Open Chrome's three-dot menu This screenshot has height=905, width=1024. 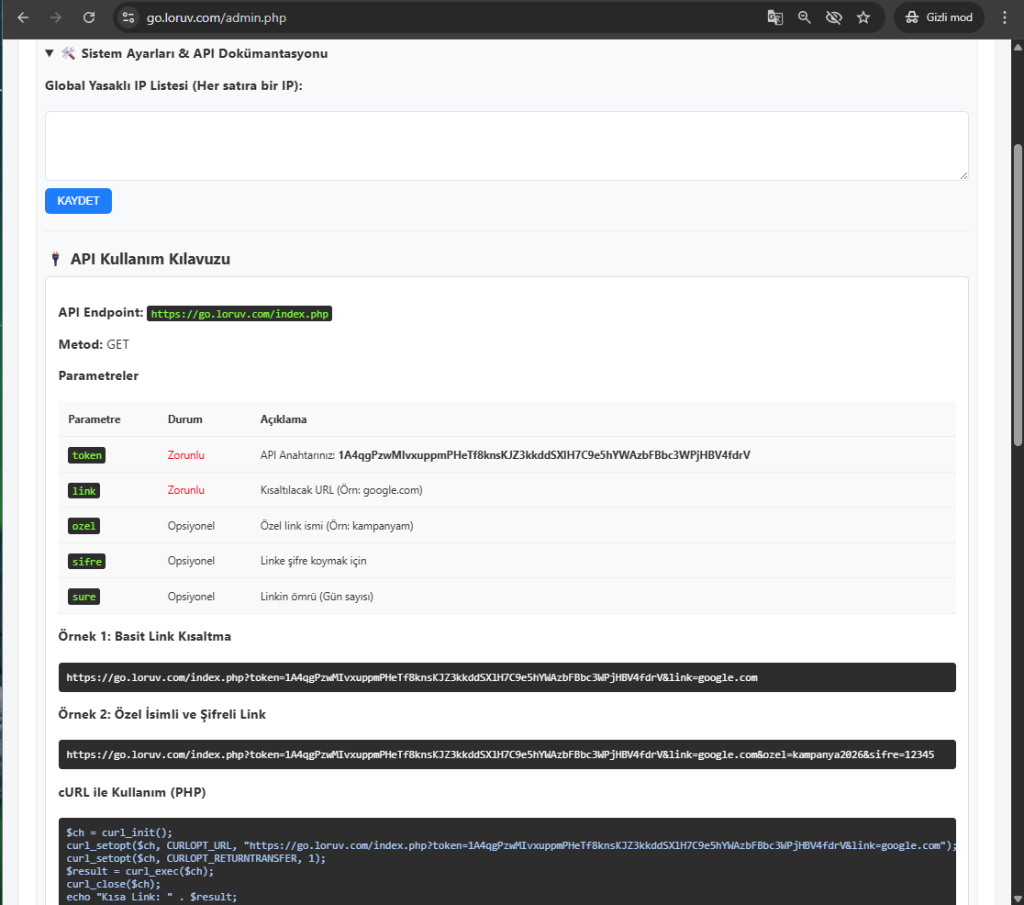coord(1004,17)
